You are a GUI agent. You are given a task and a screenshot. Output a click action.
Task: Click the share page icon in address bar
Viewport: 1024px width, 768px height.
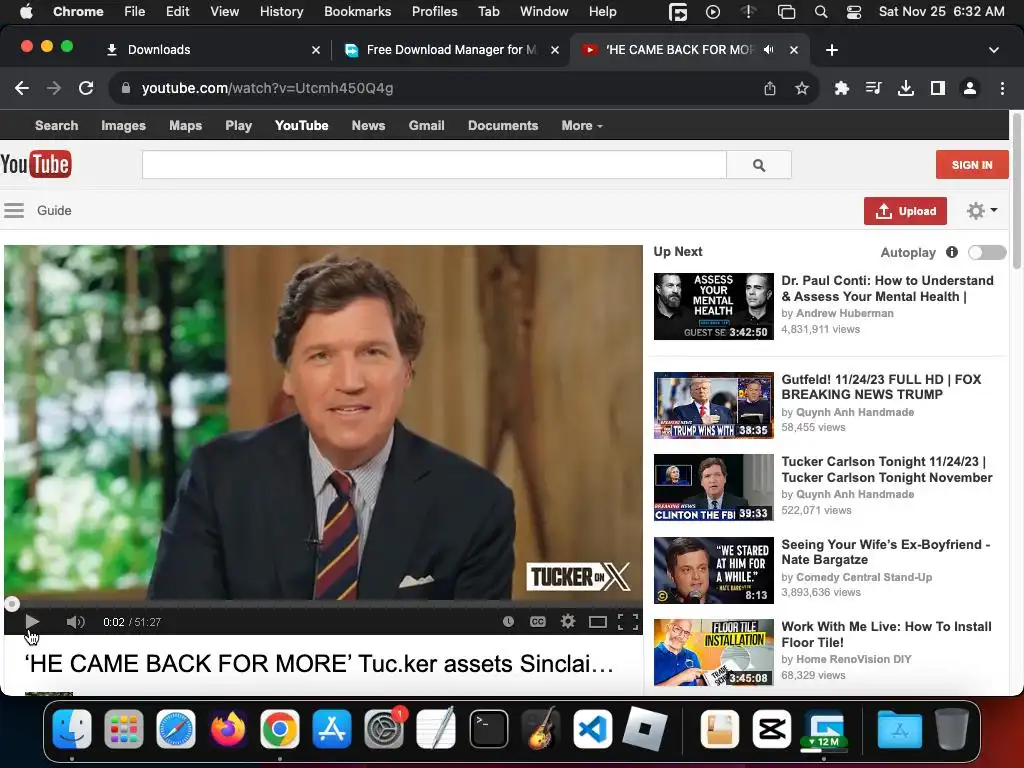770,88
